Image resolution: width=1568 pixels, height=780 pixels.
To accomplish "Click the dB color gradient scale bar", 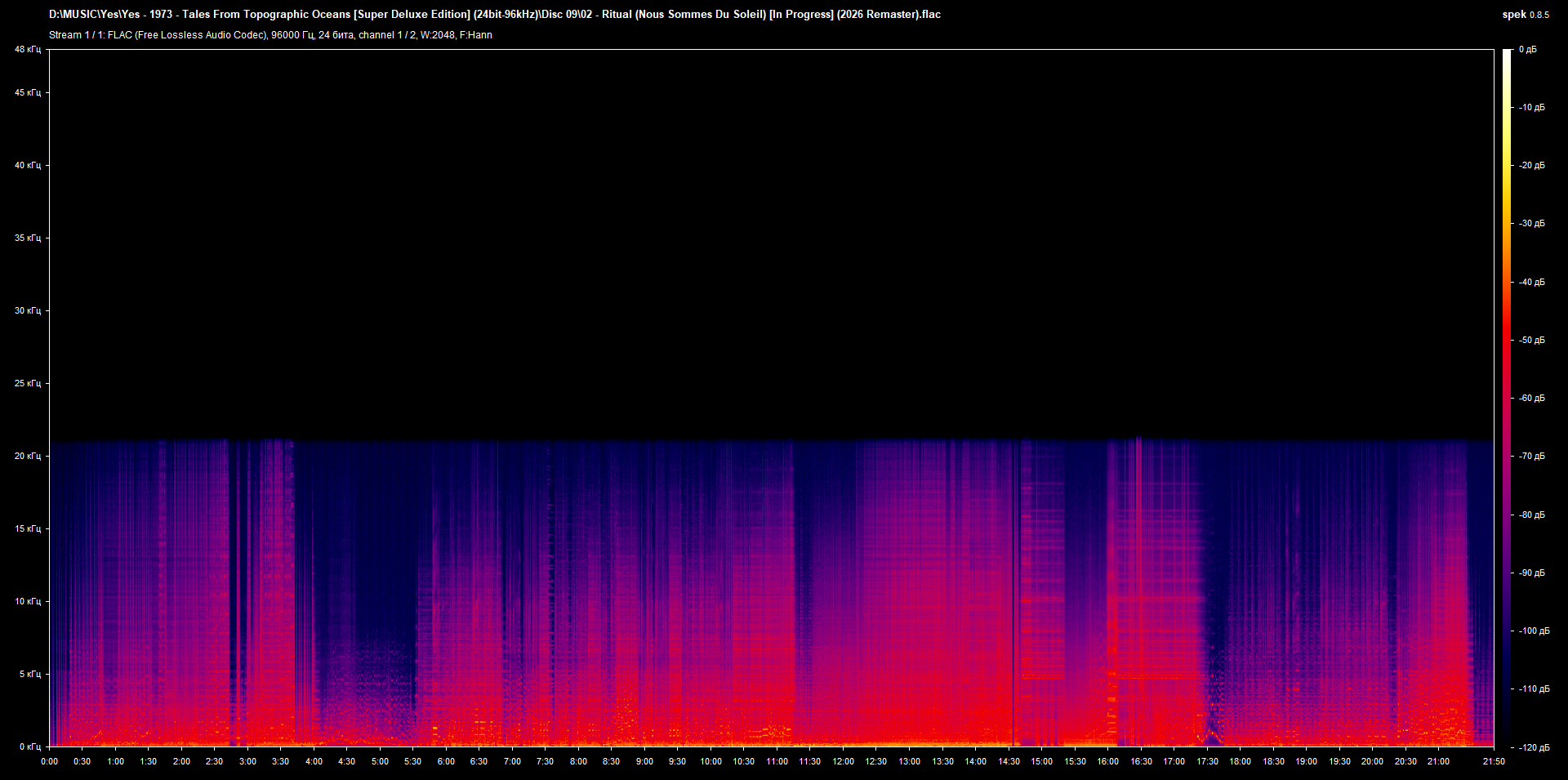I will (1507, 398).
